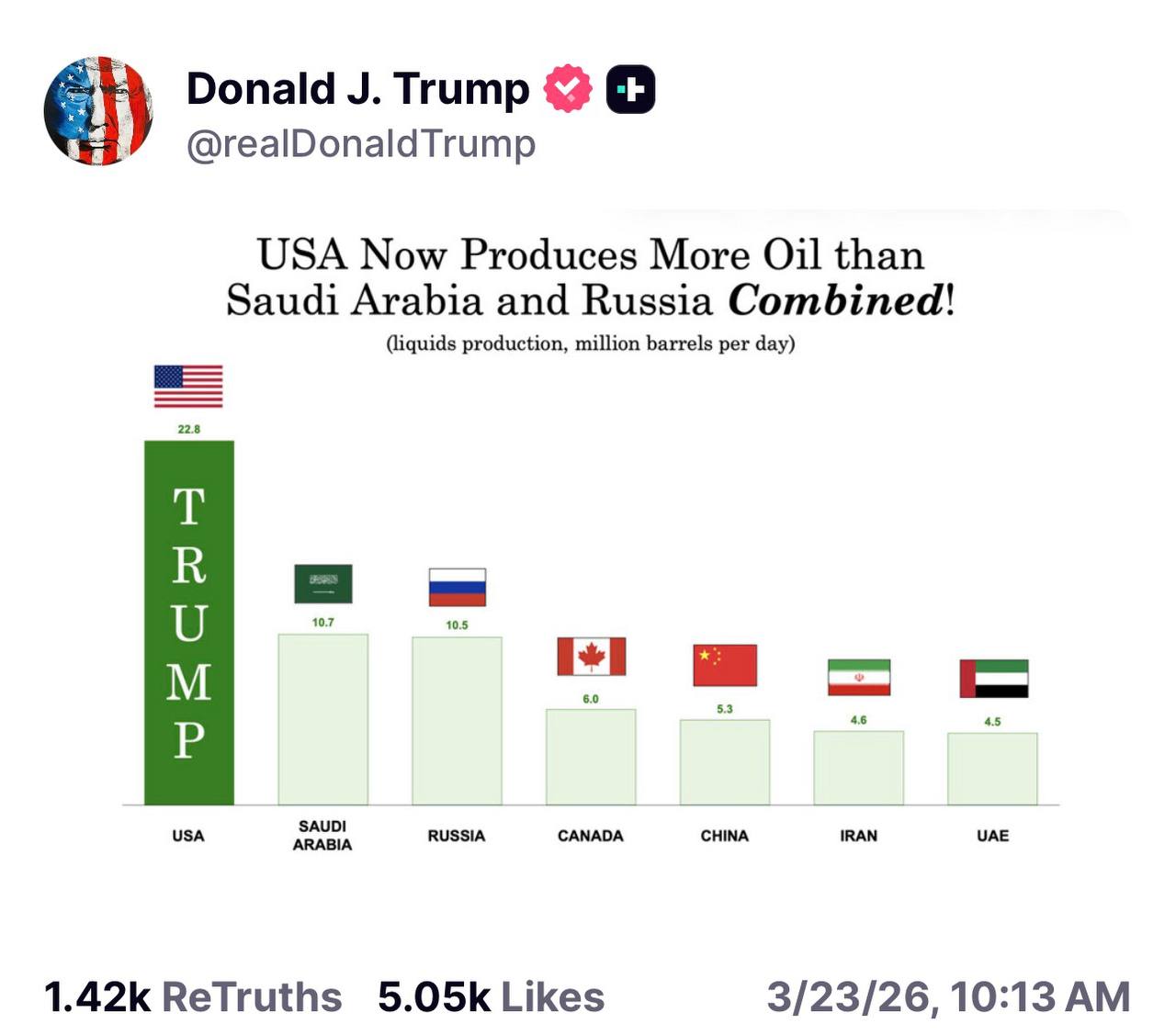
Task: Click the Saudi Arabia flag icon
Action: click(322, 584)
